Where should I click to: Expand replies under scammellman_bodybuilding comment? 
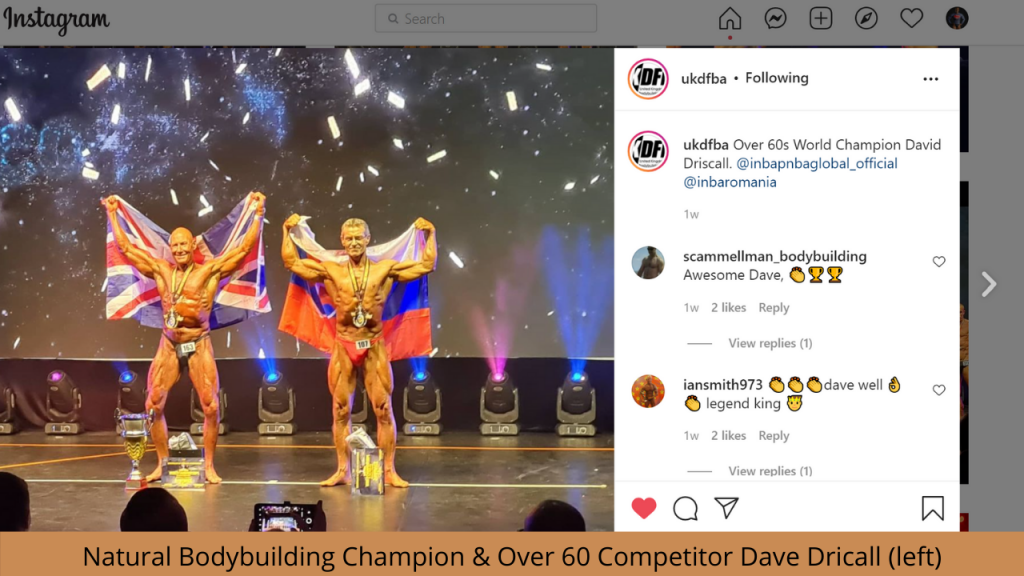(x=770, y=343)
